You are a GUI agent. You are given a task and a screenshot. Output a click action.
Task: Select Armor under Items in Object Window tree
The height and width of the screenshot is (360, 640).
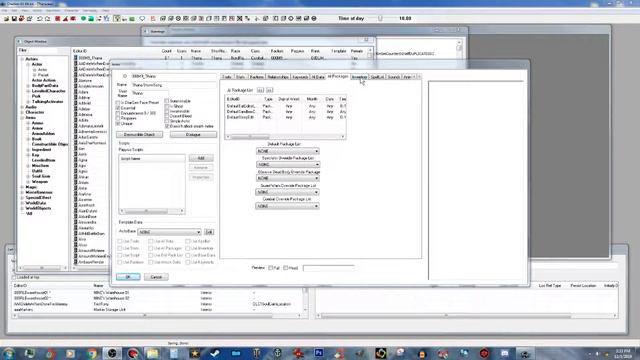[37, 128]
